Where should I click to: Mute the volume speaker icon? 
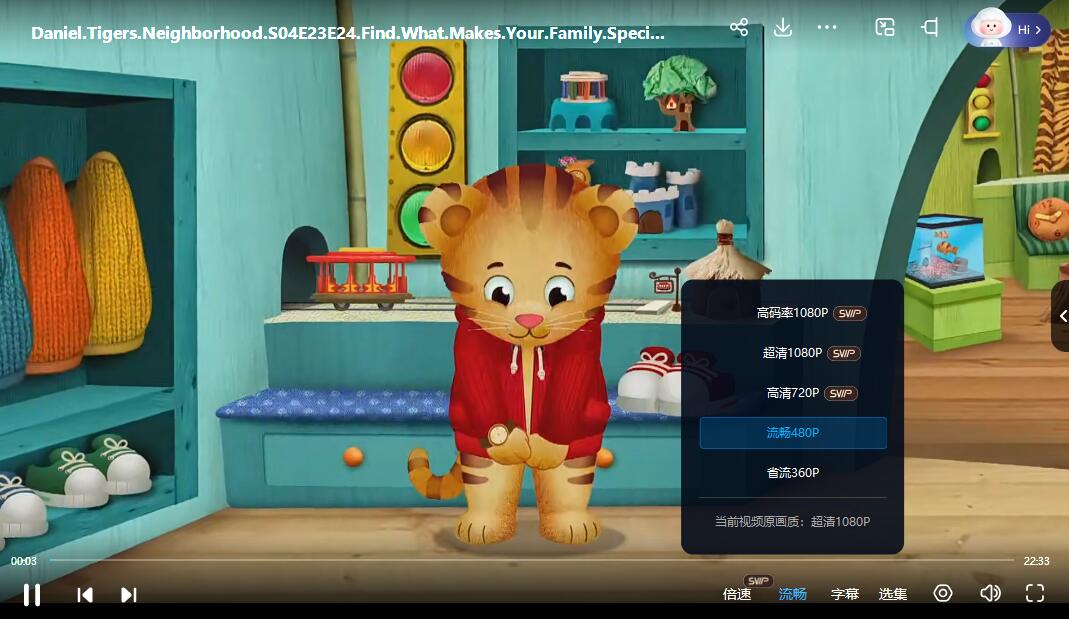coord(990,593)
